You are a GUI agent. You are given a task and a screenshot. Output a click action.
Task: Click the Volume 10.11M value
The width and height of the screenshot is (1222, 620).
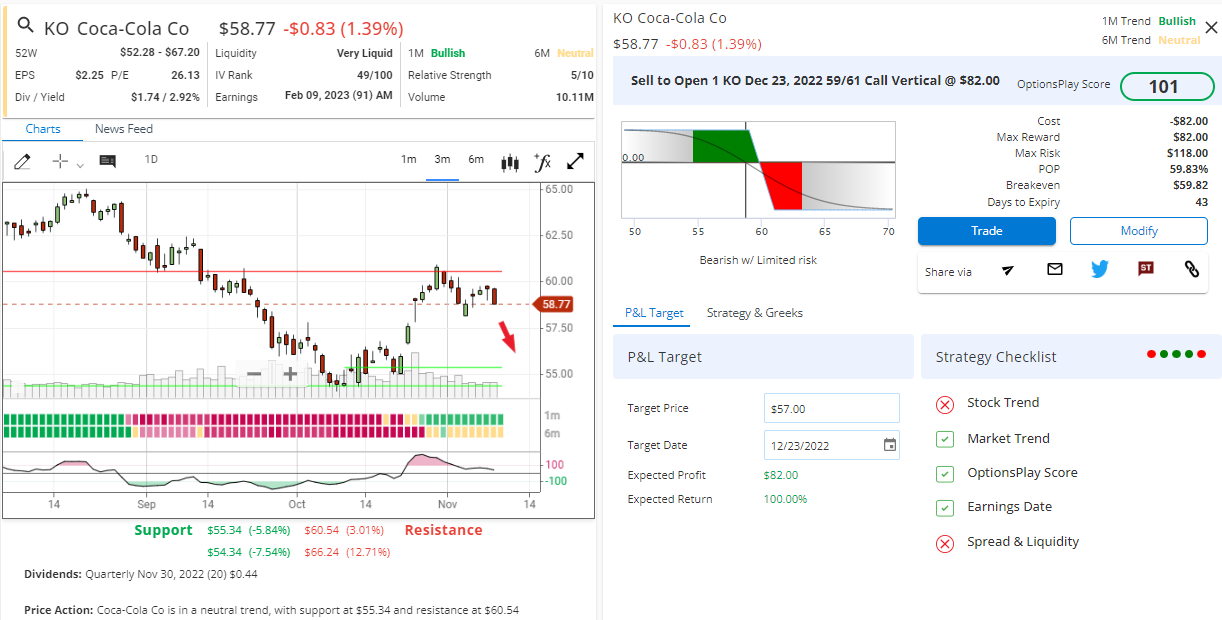[x=575, y=97]
